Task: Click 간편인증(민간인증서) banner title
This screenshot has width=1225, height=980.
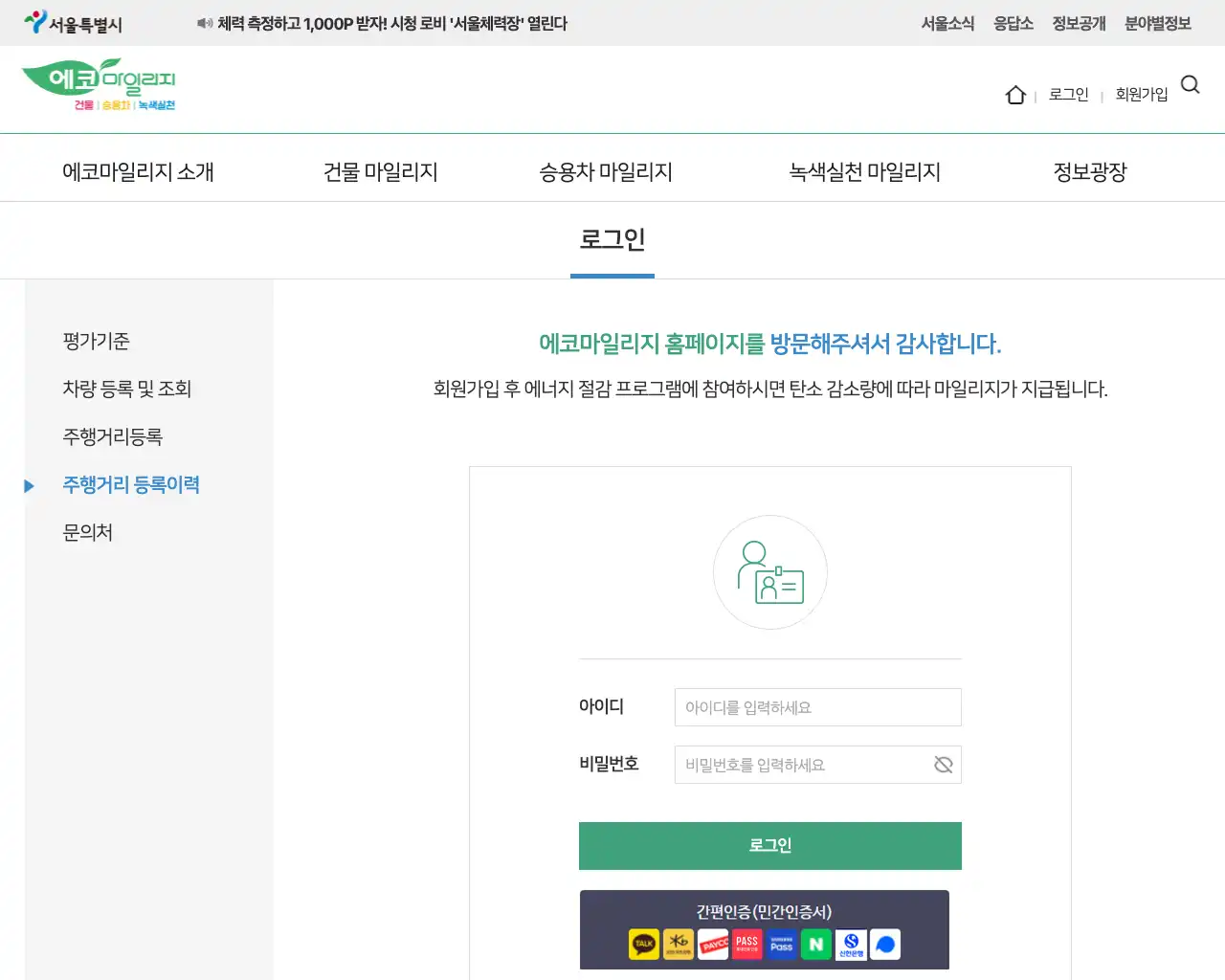Action: point(764,911)
